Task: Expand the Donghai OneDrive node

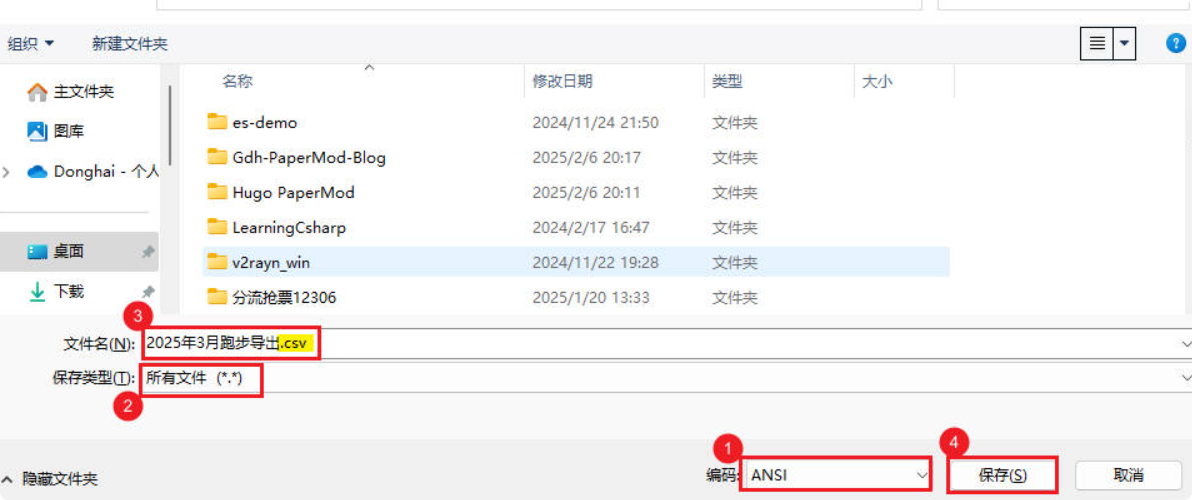Action: pos(7,172)
